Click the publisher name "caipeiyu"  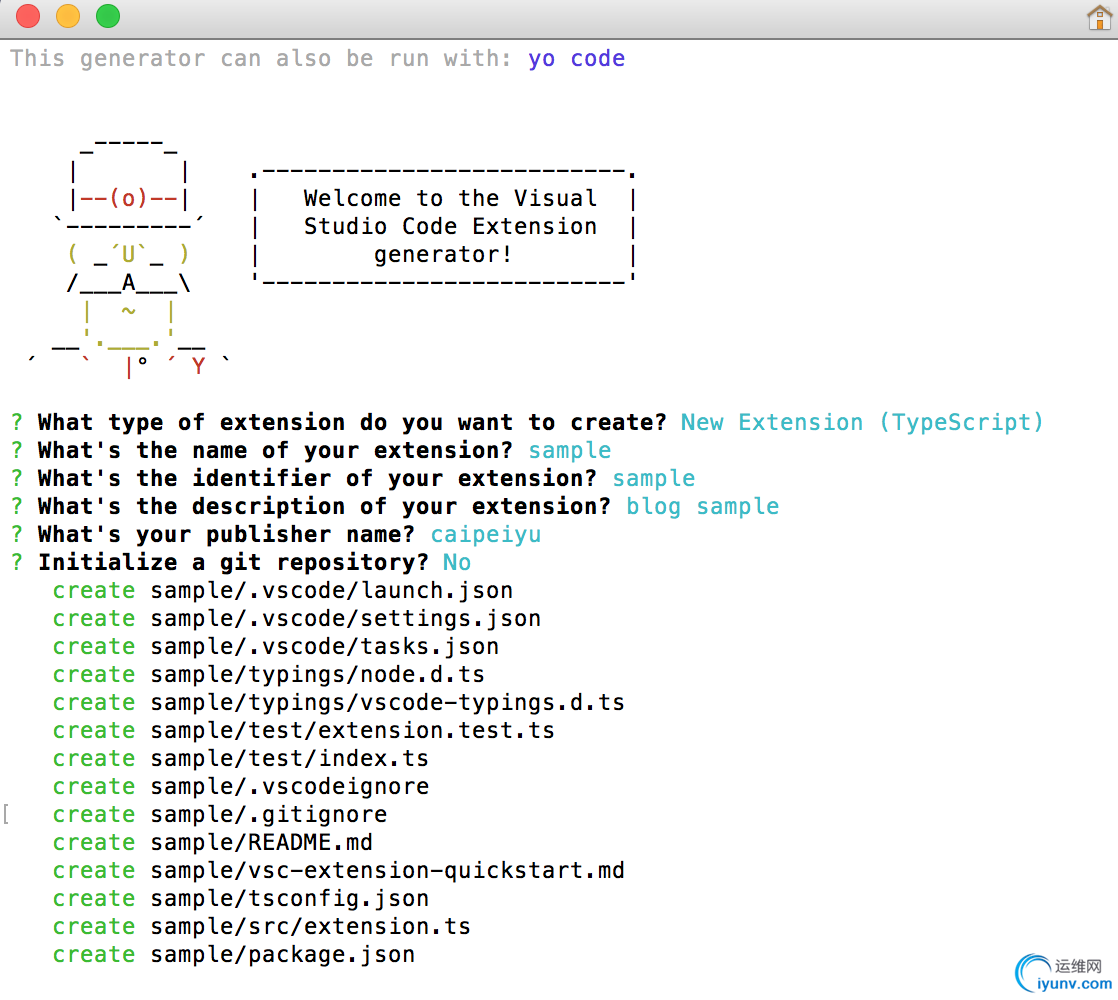pos(486,535)
